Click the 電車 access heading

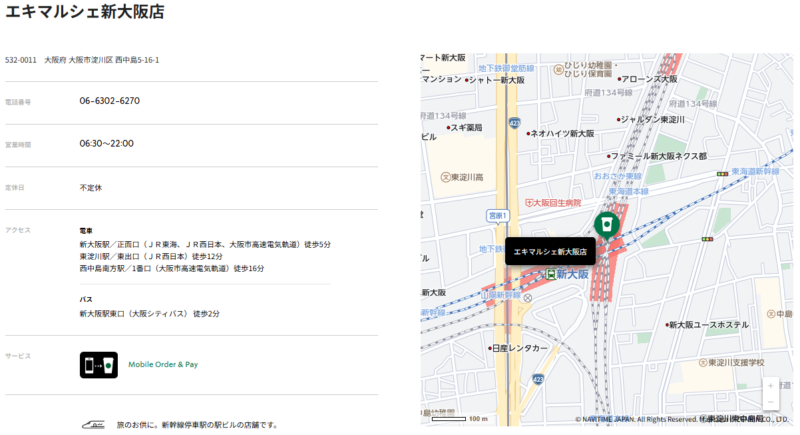coord(86,231)
